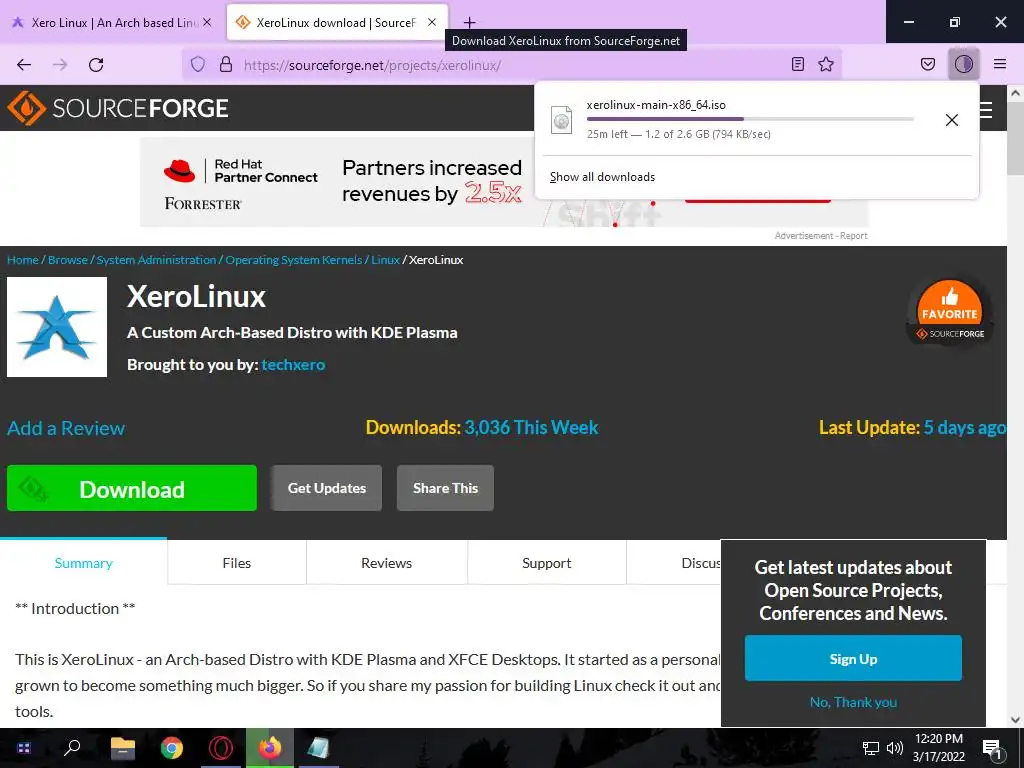Open System Administration breadcrumb link
The width and height of the screenshot is (1024, 768).
click(x=156, y=260)
